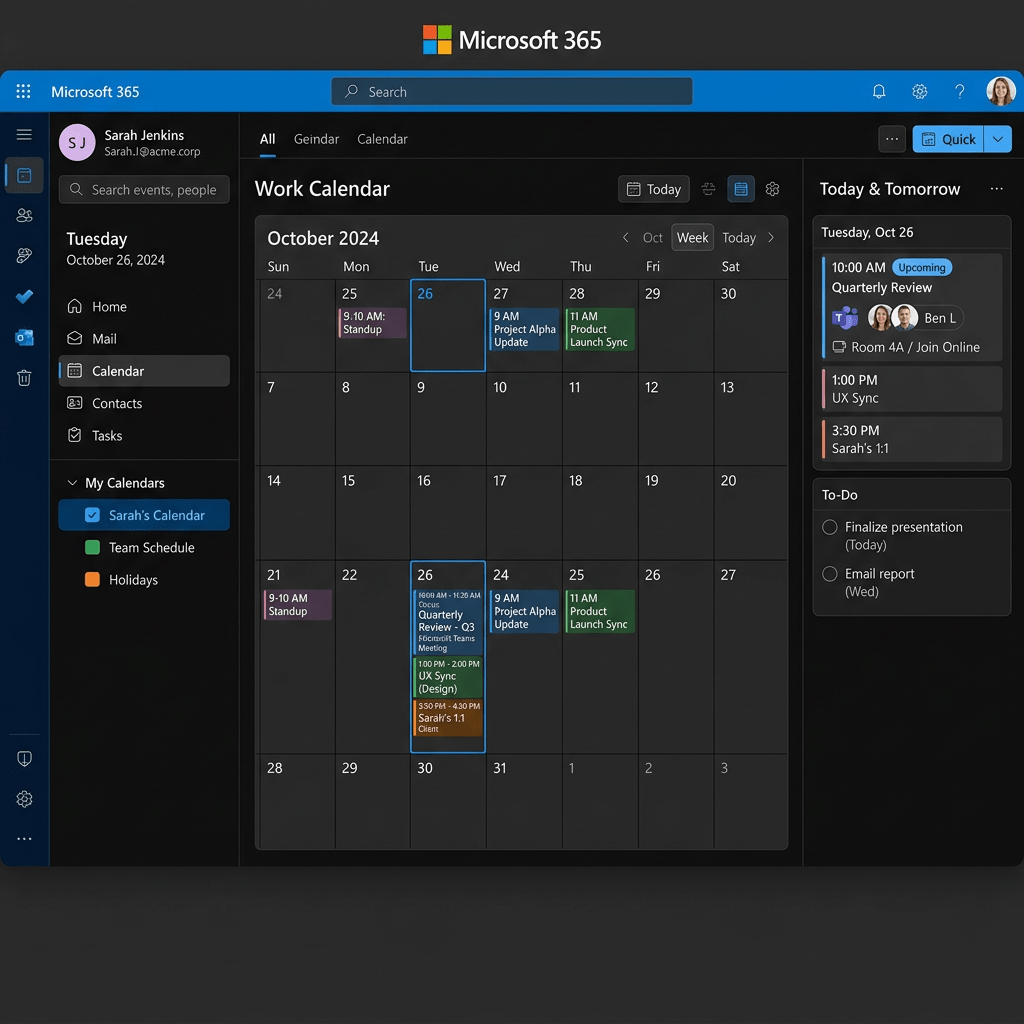Screen dimensions: 1024x1024
Task: Open the three-dot button beside Quick
Action: [x=891, y=139]
